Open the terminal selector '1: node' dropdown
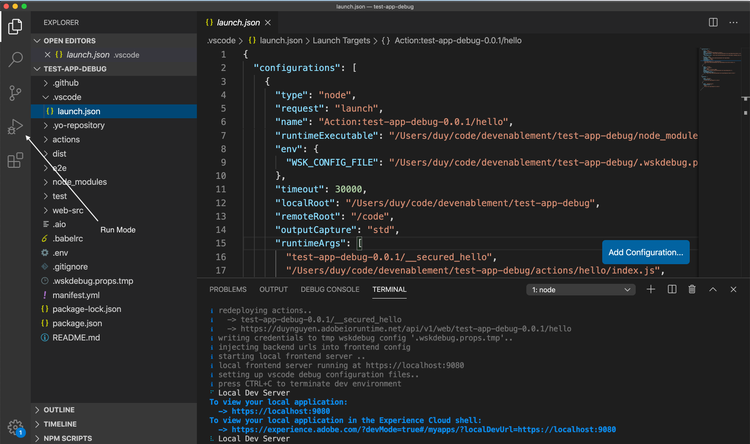The height and width of the screenshot is (444, 750). (580, 289)
